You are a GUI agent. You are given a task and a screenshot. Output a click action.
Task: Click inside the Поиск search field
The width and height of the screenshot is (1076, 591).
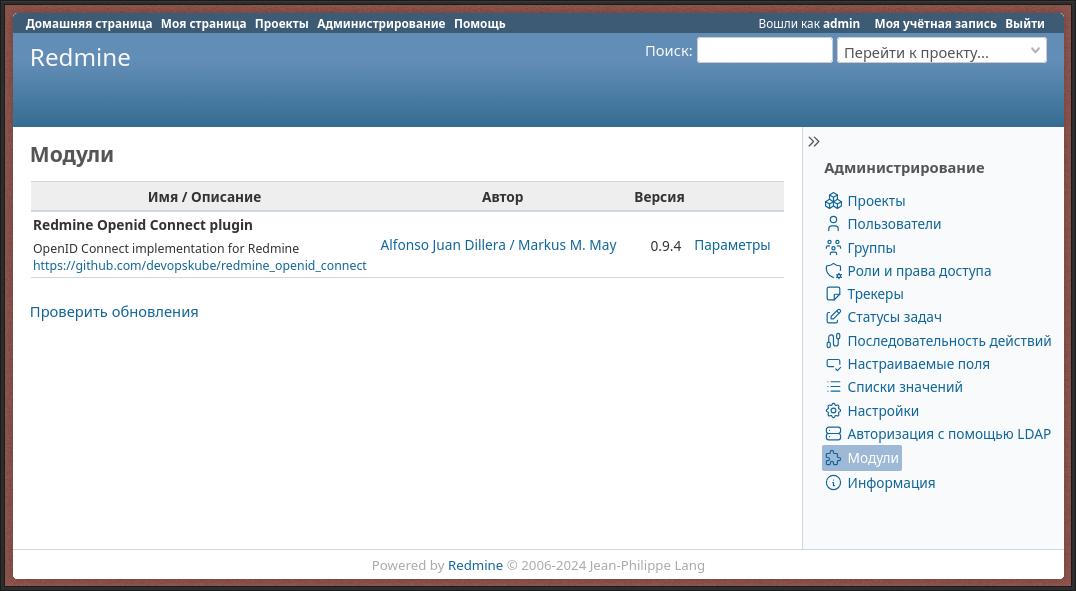coord(764,50)
